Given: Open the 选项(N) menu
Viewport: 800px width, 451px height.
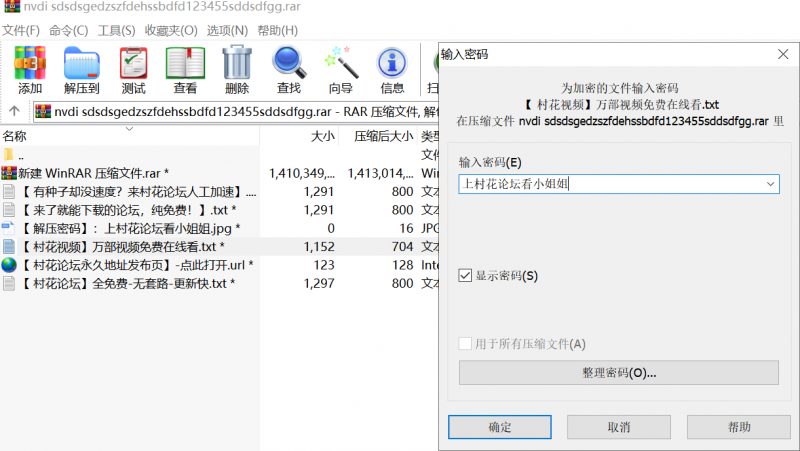Looking at the screenshot, I should pos(227,31).
